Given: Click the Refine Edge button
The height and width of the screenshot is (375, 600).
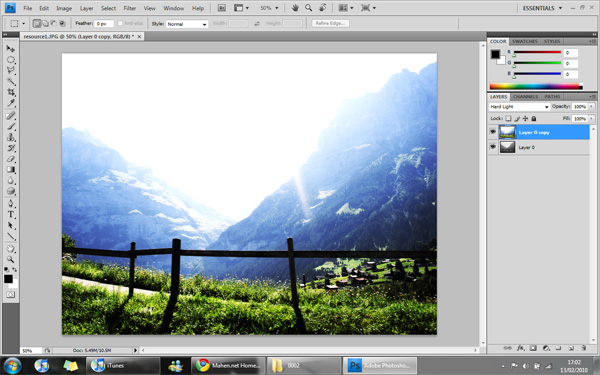Looking at the screenshot, I should point(330,23).
